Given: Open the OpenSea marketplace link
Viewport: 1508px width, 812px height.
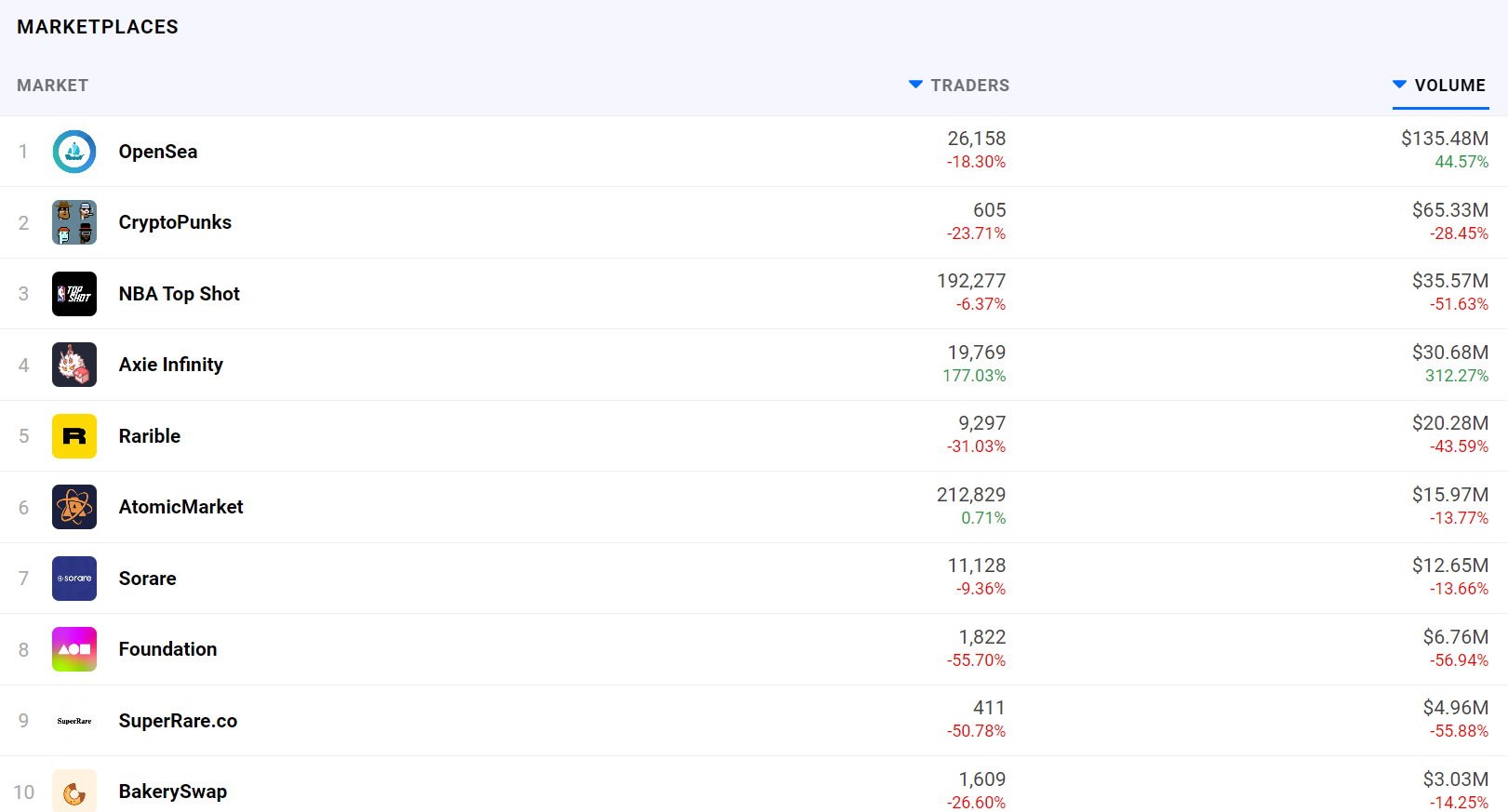Looking at the screenshot, I should [158, 152].
